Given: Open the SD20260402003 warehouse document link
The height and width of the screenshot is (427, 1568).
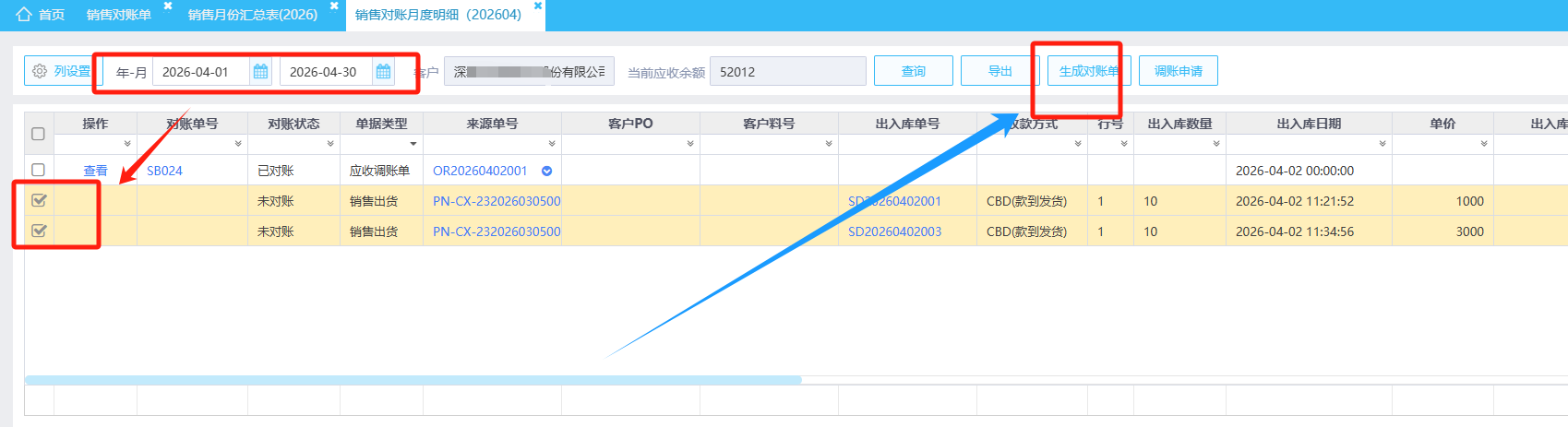Looking at the screenshot, I should (894, 231).
